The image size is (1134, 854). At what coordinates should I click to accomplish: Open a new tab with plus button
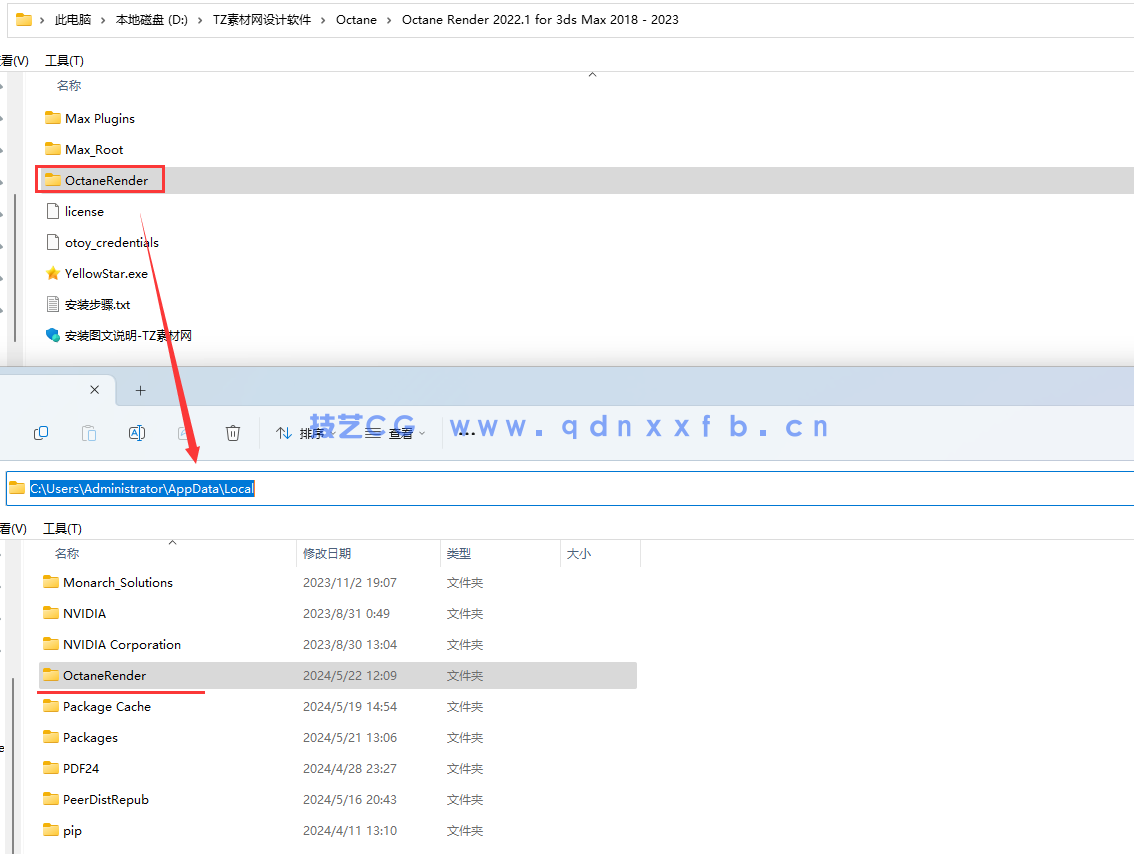point(141,390)
